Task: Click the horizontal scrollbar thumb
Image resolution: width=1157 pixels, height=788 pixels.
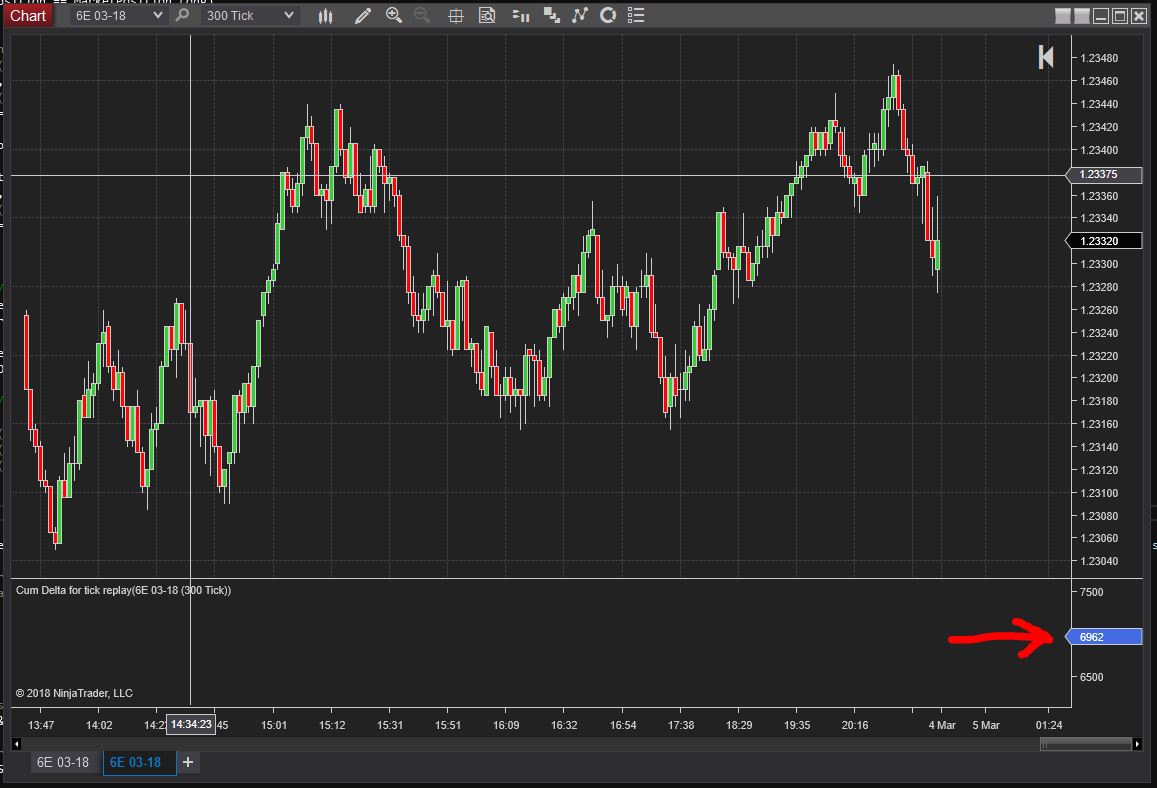Action: 1085,744
